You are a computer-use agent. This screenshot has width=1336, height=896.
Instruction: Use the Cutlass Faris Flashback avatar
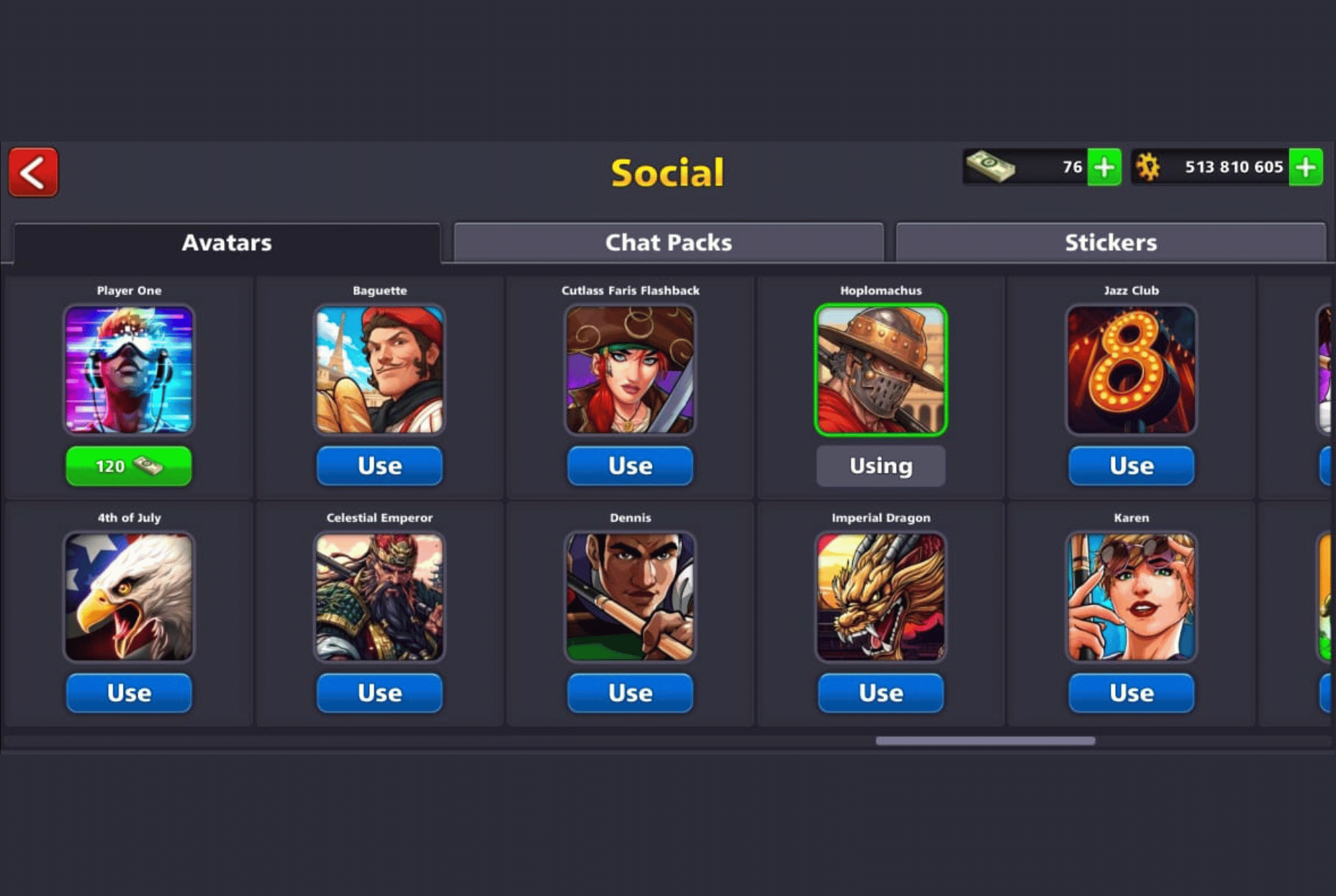pyautogui.click(x=630, y=466)
